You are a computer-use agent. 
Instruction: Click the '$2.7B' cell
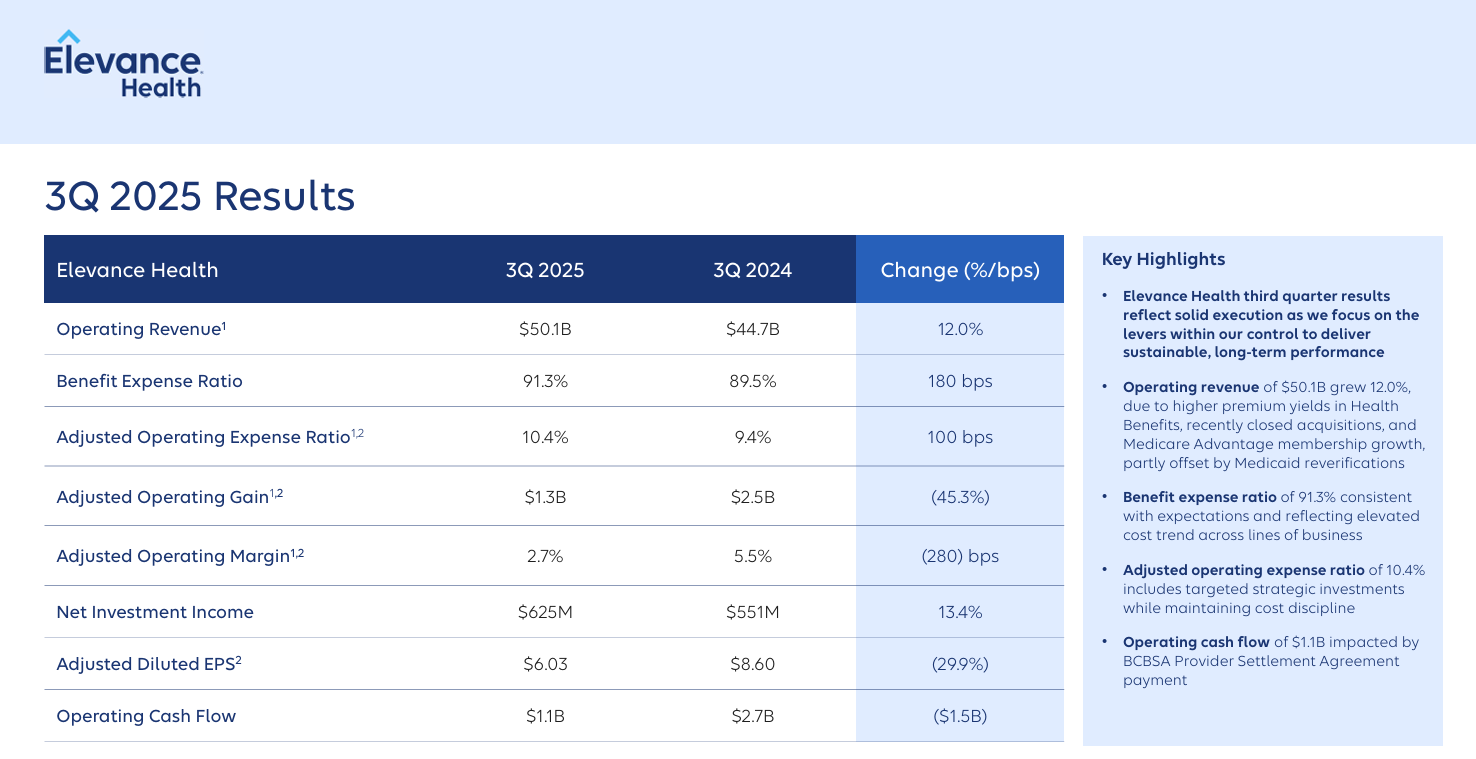click(752, 716)
